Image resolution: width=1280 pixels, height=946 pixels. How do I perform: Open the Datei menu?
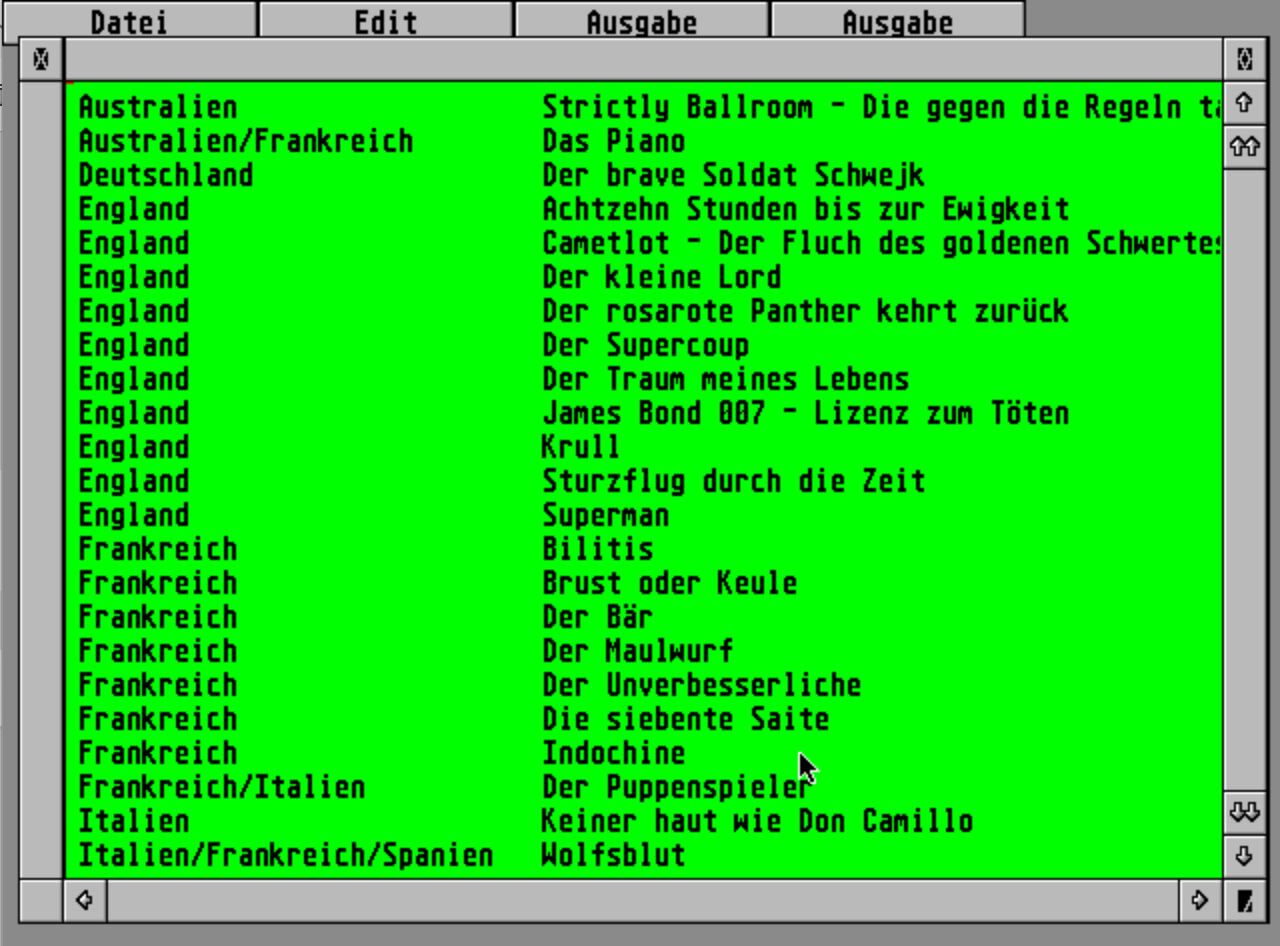tap(129, 21)
